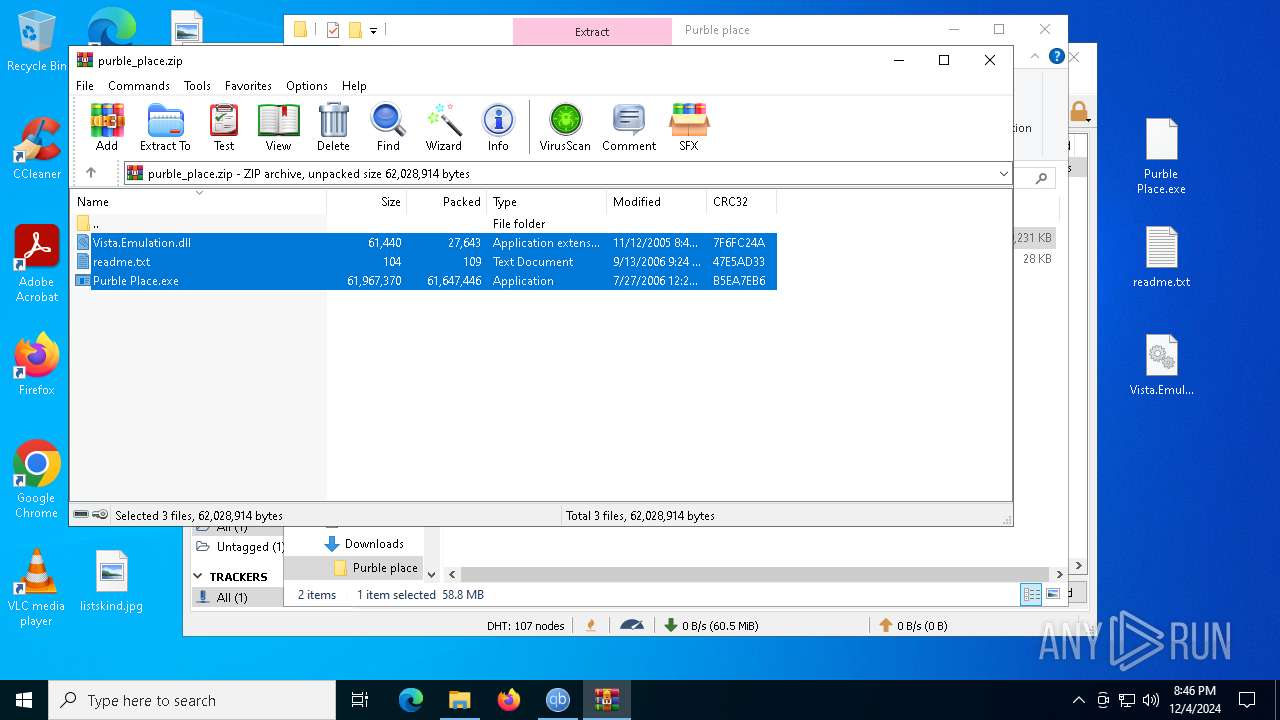Open Task View on the taskbar
The height and width of the screenshot is (720, 1280).
click(x=361, y=700)
